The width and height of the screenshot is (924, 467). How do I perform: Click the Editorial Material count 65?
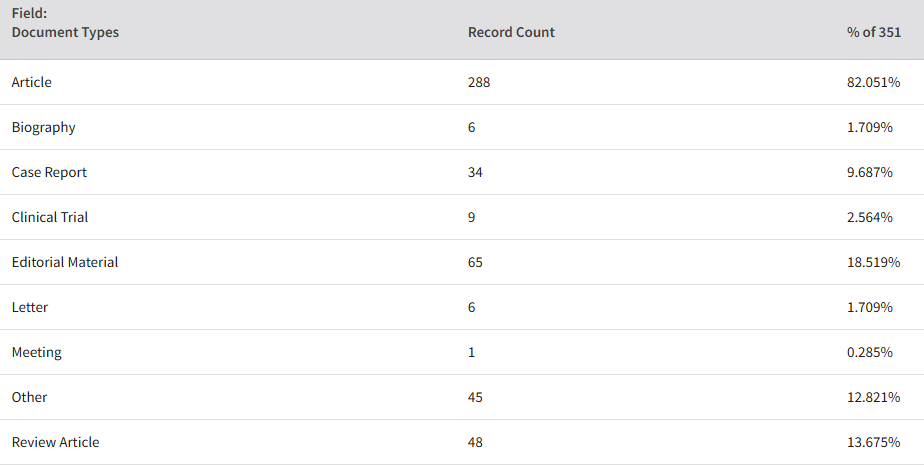[475, 262]
